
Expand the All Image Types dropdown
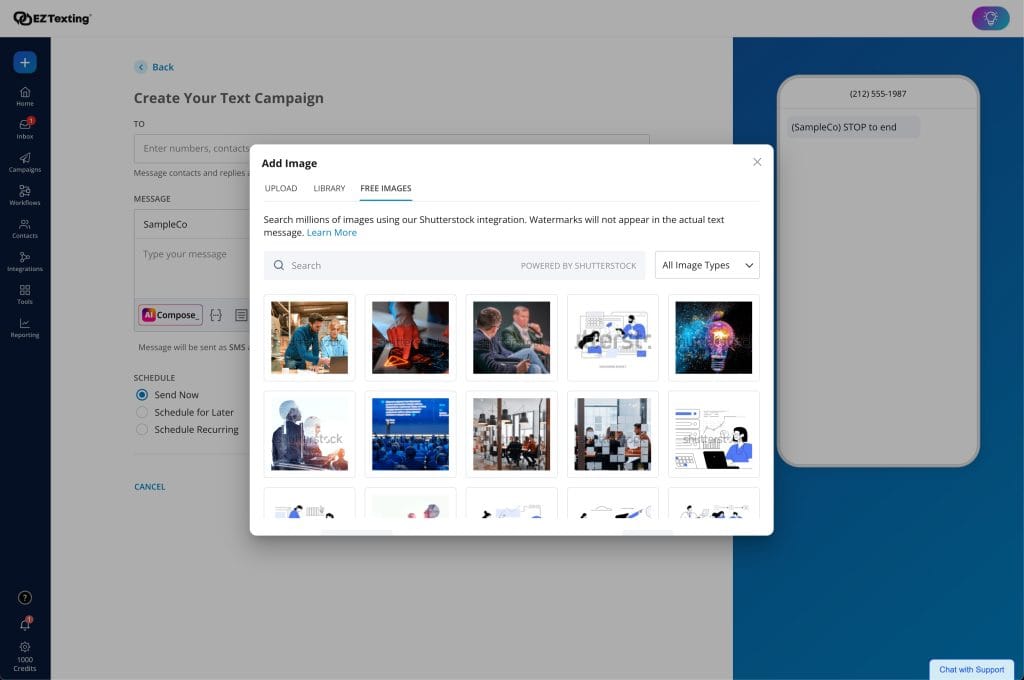706,265
